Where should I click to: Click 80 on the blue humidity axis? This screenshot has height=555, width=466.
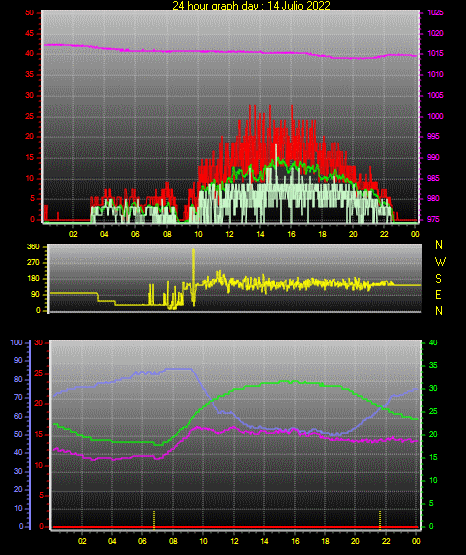click(18, 379)
